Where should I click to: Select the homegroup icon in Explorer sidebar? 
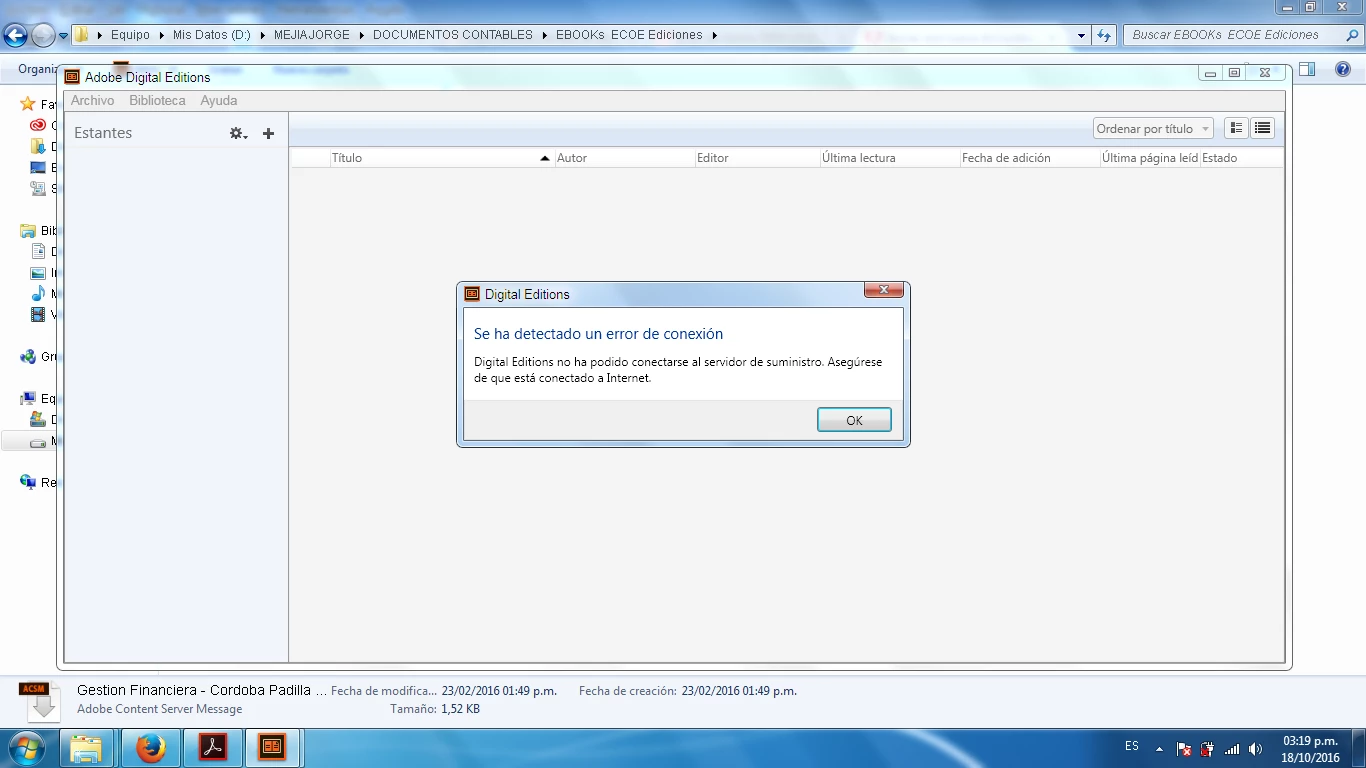pyautogui.click(x=27, y=357)
